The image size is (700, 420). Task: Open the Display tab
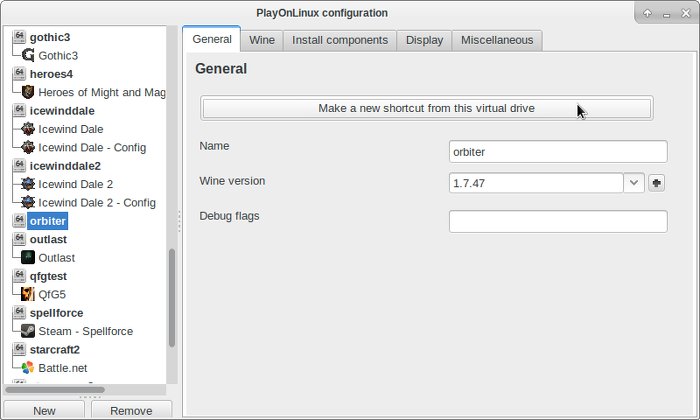[424, 40]
